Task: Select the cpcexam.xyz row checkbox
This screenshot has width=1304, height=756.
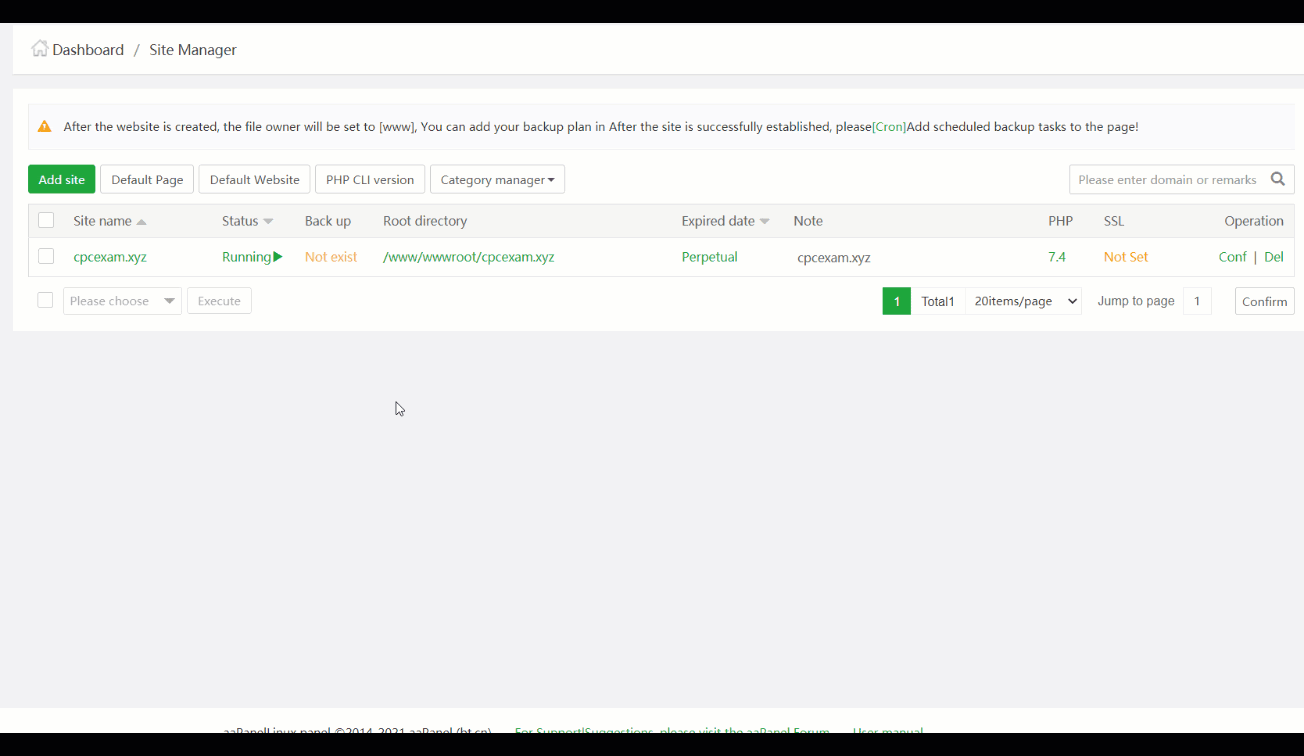Action: click(46, 256)
